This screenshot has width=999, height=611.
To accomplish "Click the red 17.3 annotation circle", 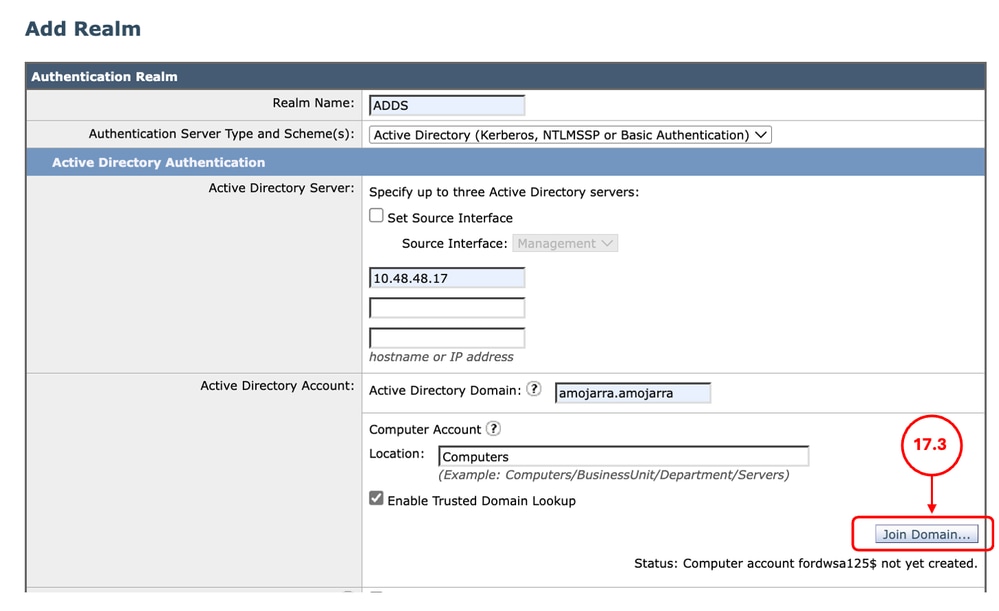I will [x=931, y=445].
